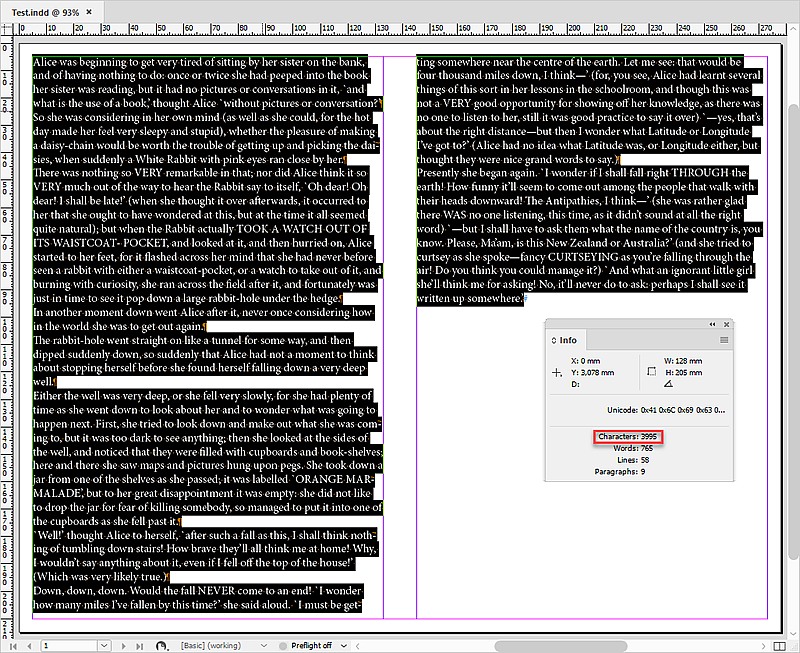Click text line 'Presently she began again'
Image resolution: width=800 pixels, height=653 pixels.
[582, 173]
